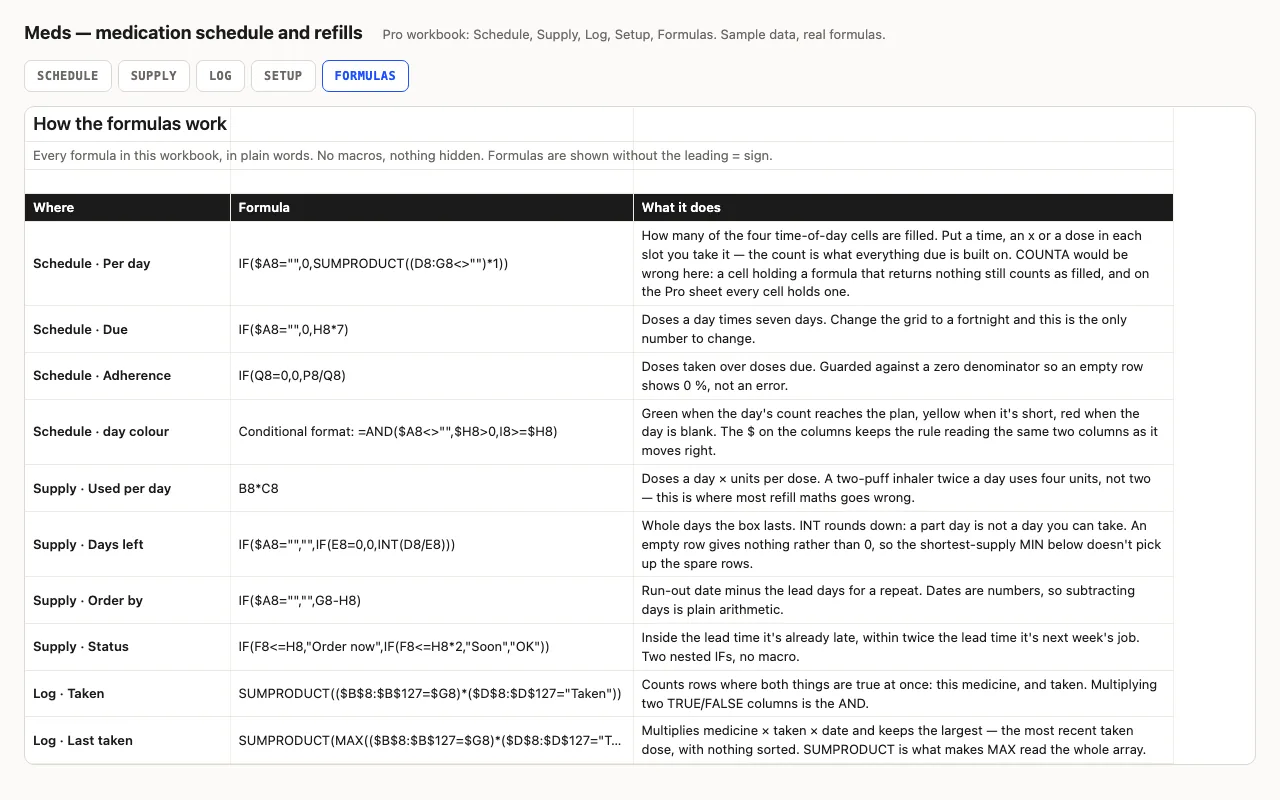Click the 'Whole days the box lasts' description
The height and width of the screenshot is (800, 1280).
[903, 544]
